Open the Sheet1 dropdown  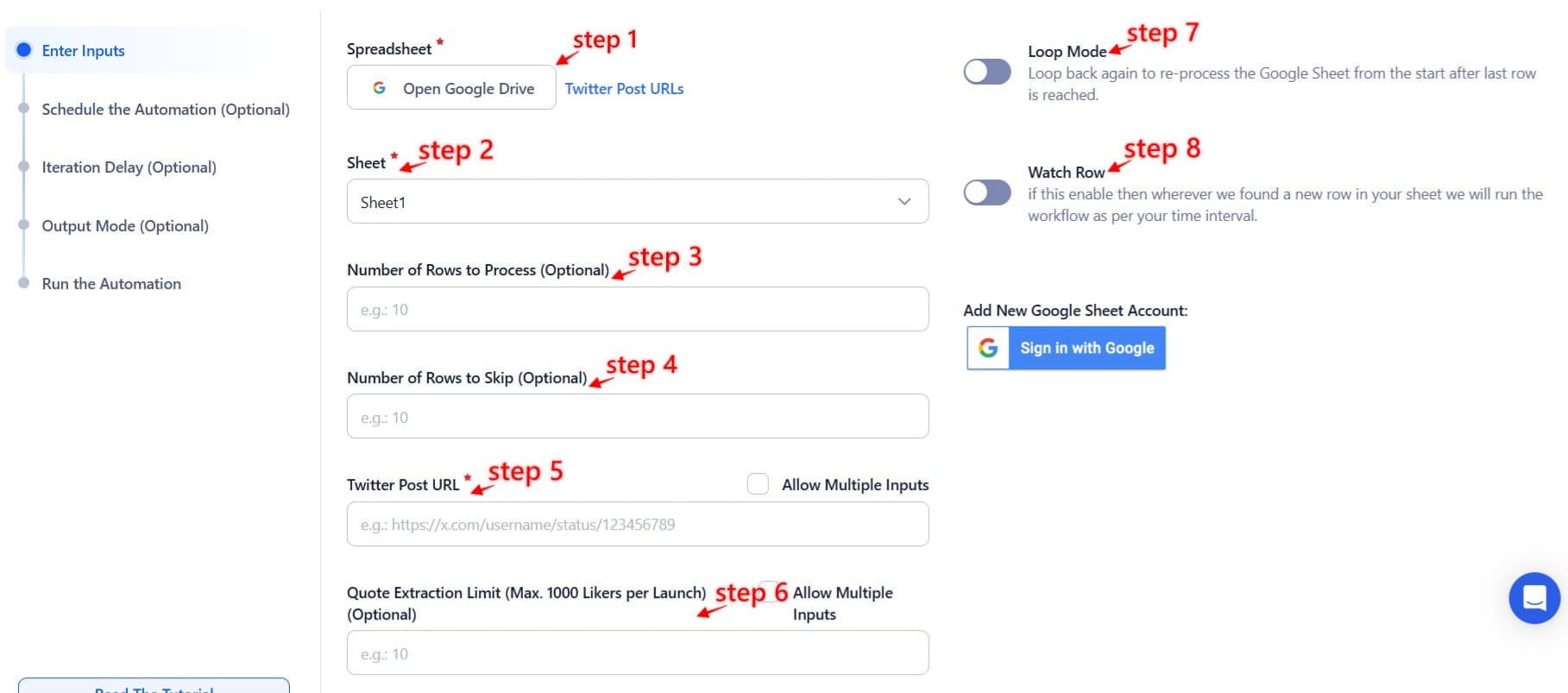pyautogui.click(x=637, y=201)
